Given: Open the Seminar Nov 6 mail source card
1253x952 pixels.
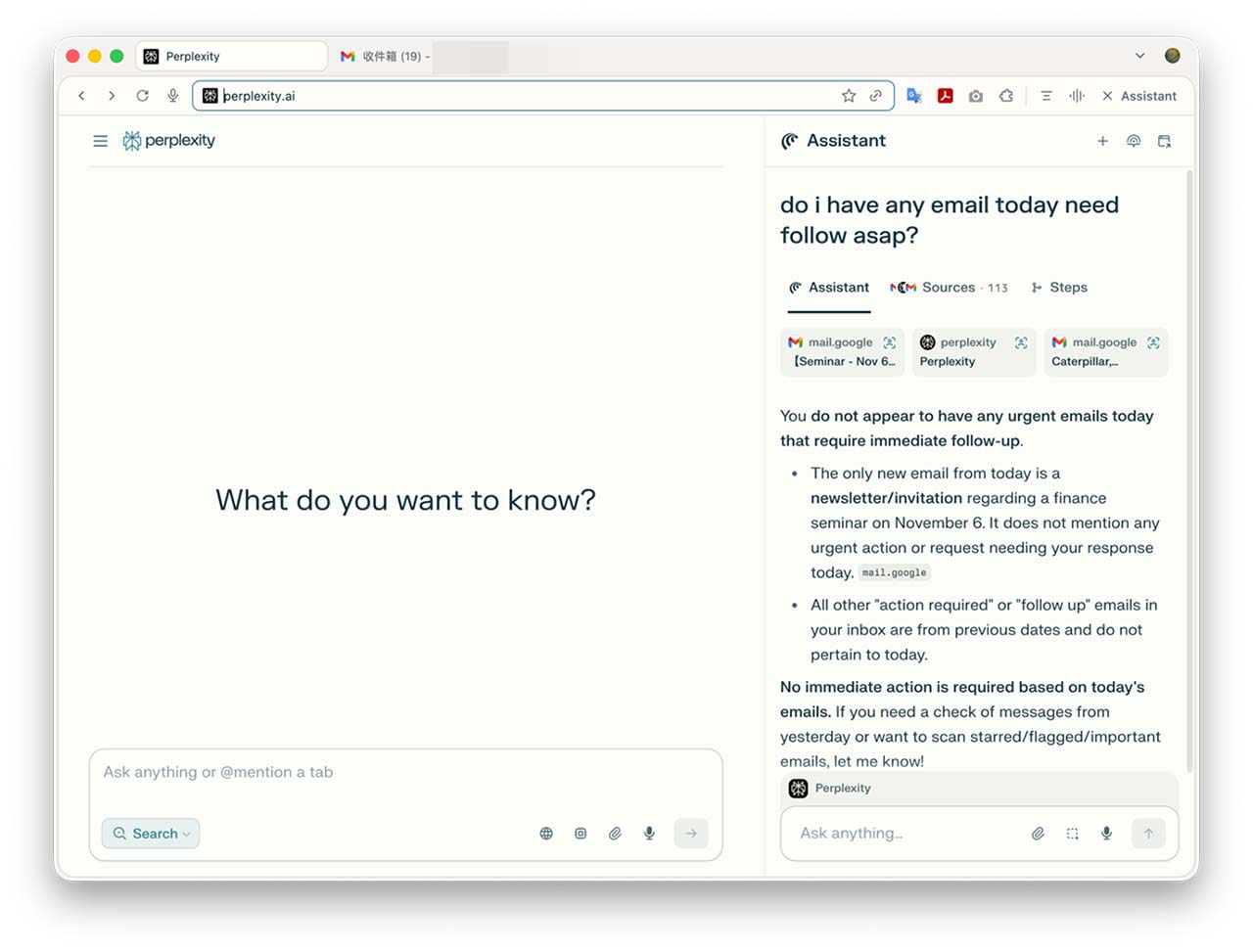Looking at the screenshot, I should pos(842,352).
